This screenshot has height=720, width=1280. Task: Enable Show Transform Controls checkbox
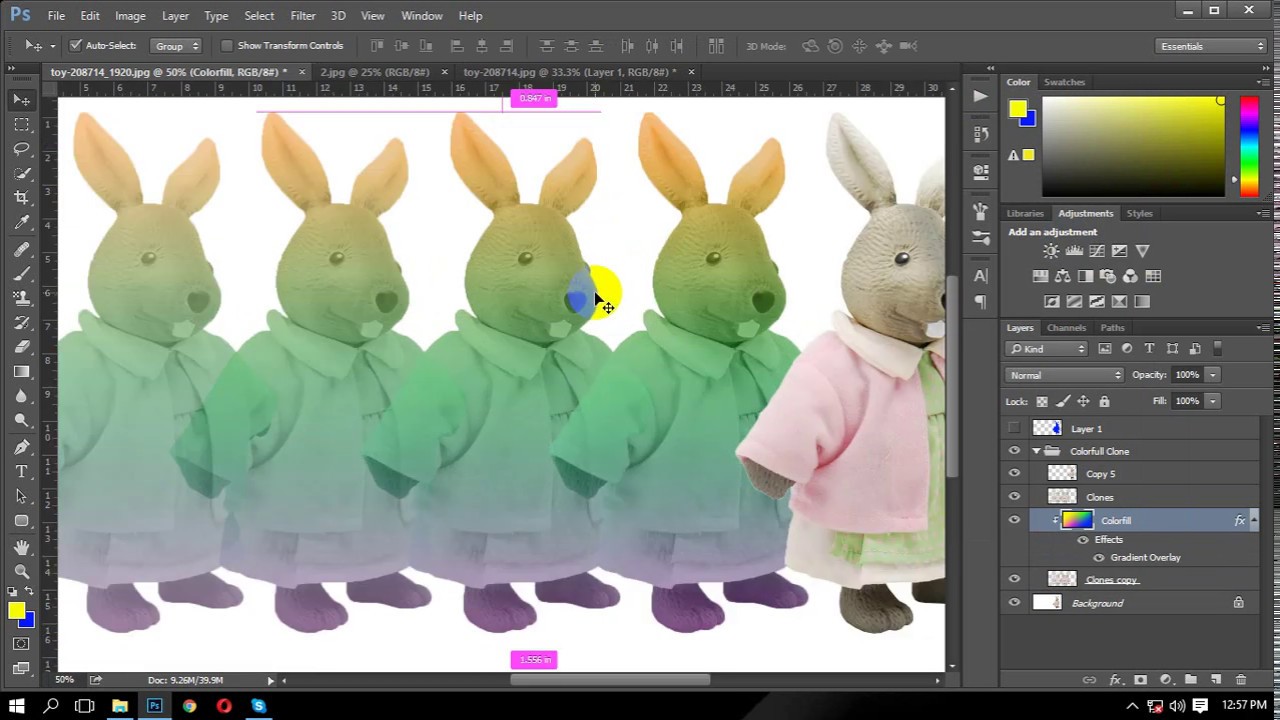(227, 46)
